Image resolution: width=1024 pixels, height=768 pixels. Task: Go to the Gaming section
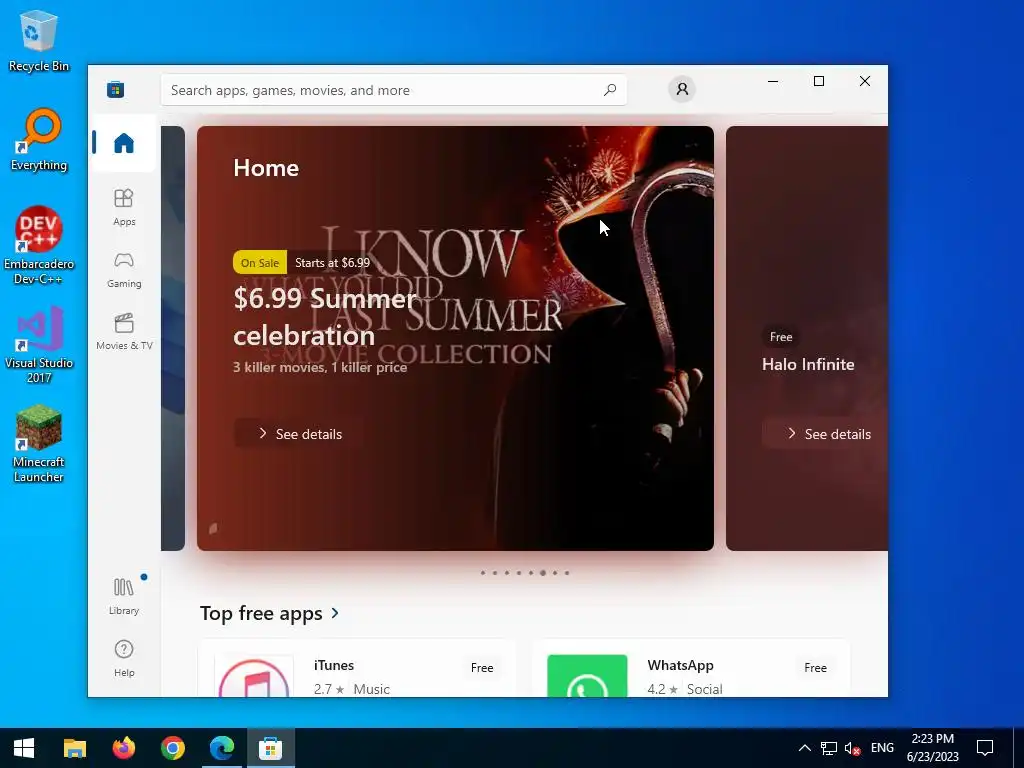tap(123, 270)
